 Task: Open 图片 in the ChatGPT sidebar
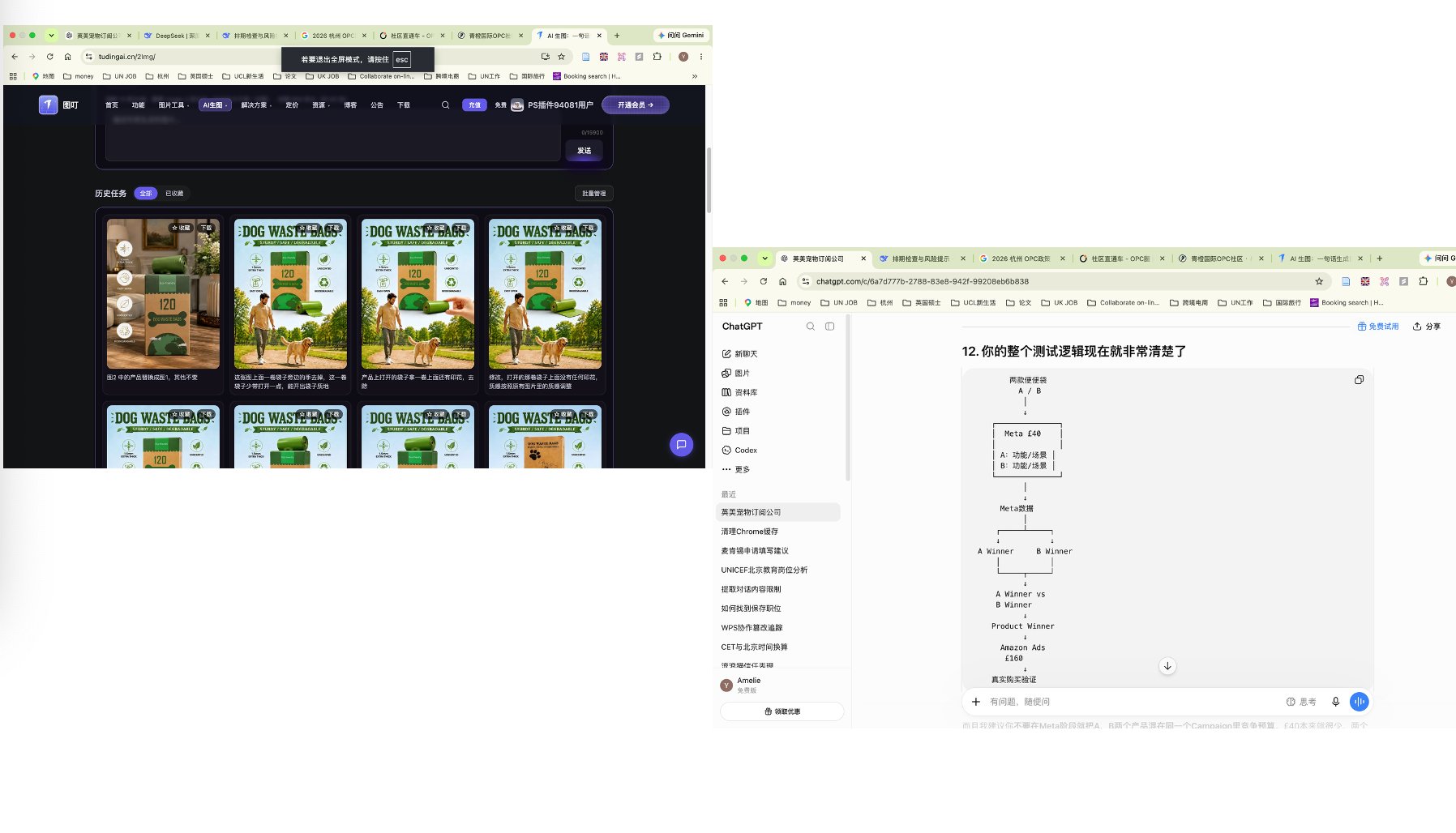click(736, 374)
